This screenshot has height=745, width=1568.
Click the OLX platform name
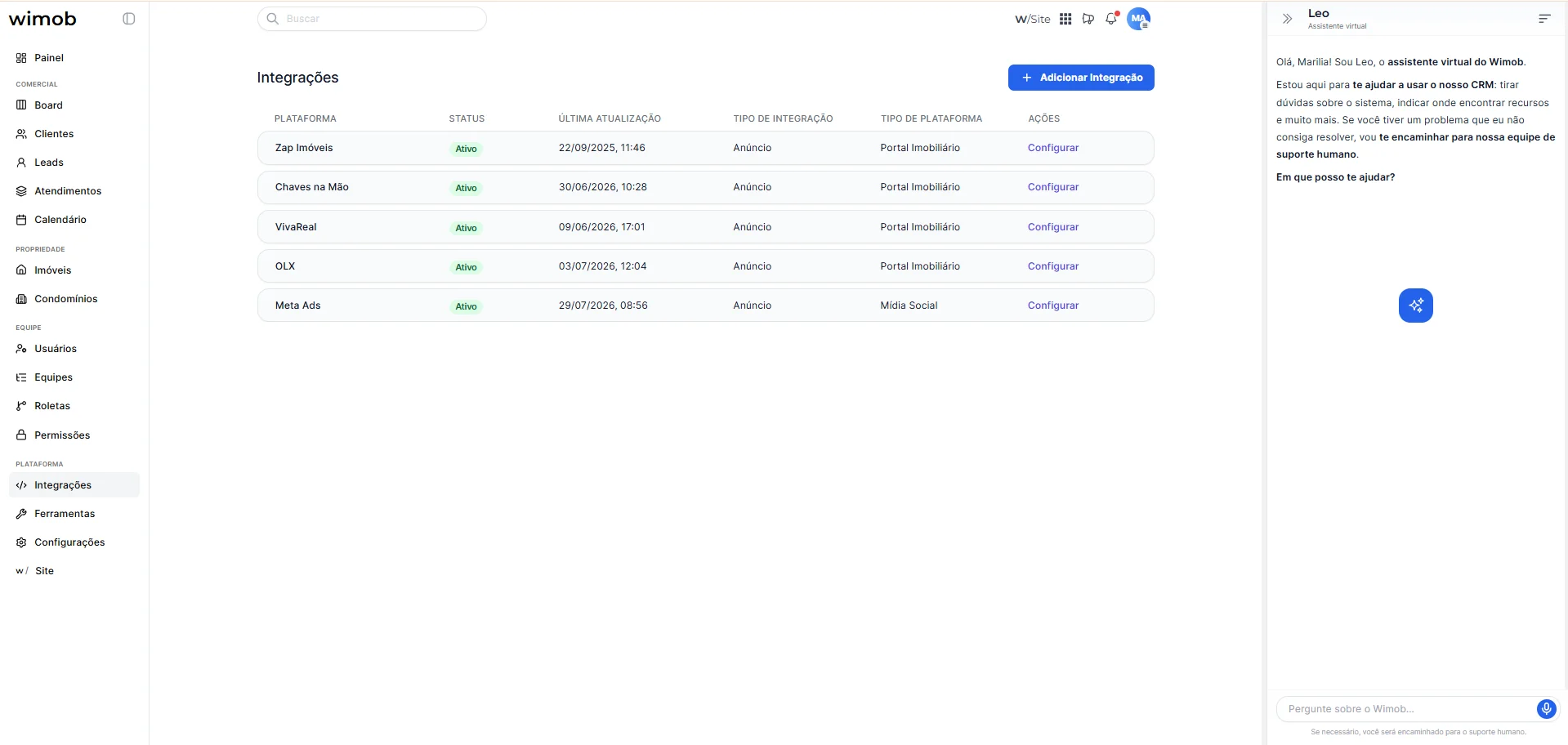coord(285,266)
